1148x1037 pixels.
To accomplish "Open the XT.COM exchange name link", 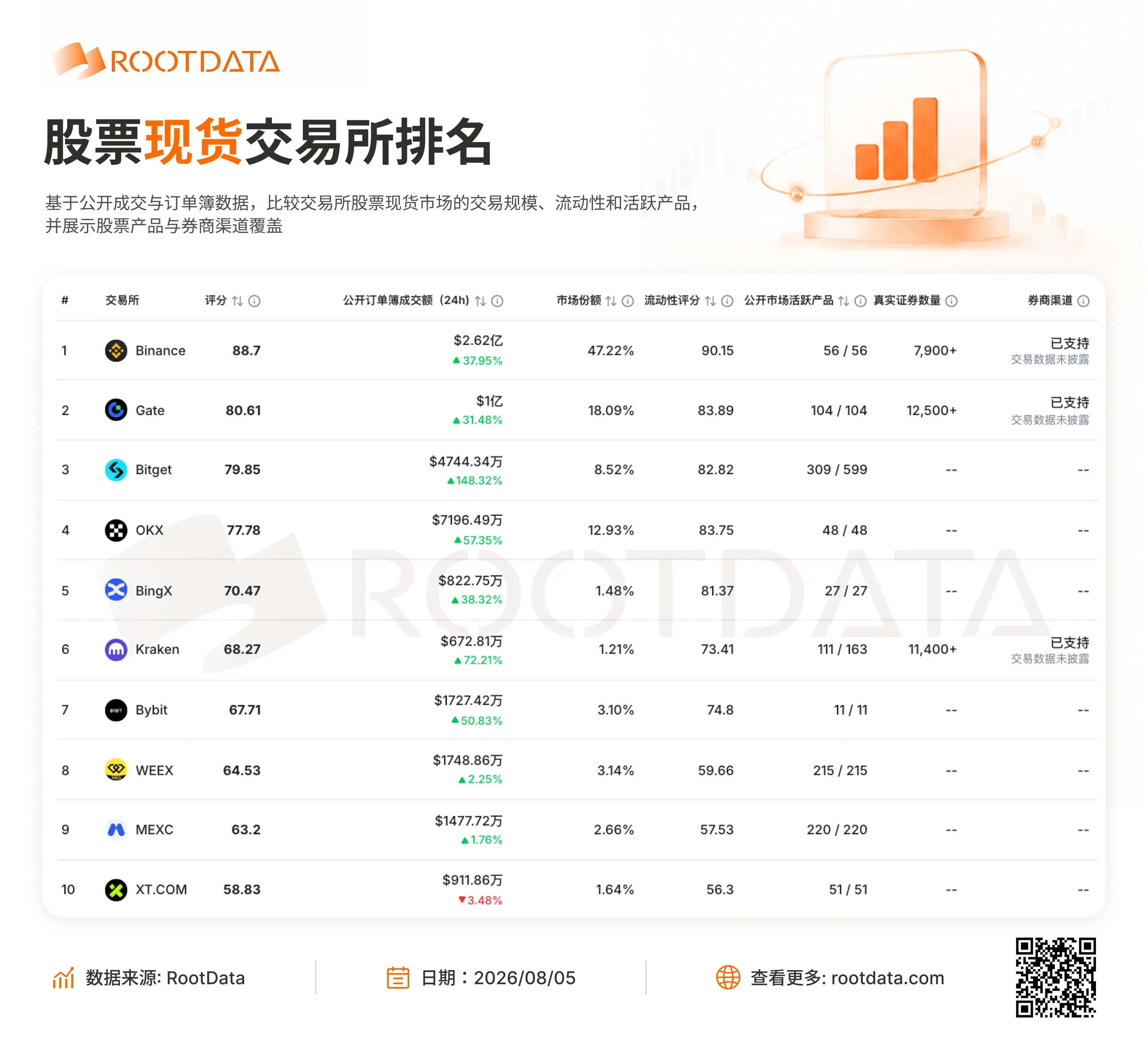I will [x=161, y=890].
